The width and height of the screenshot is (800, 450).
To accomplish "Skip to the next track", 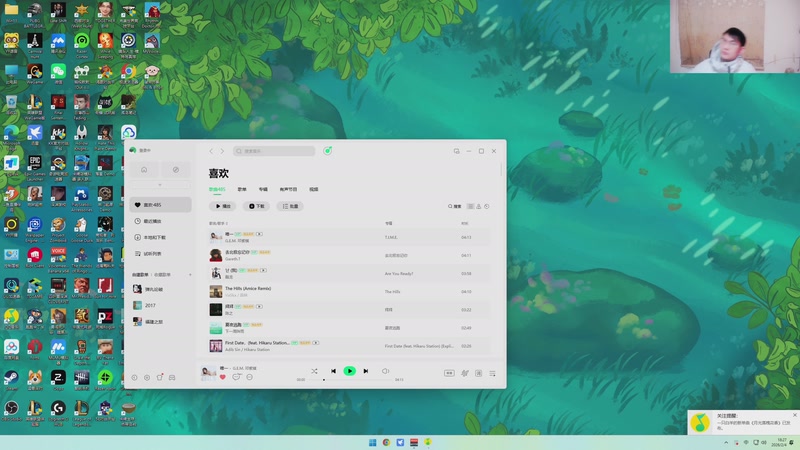I will pyautogui.click(x=366, y=371).
